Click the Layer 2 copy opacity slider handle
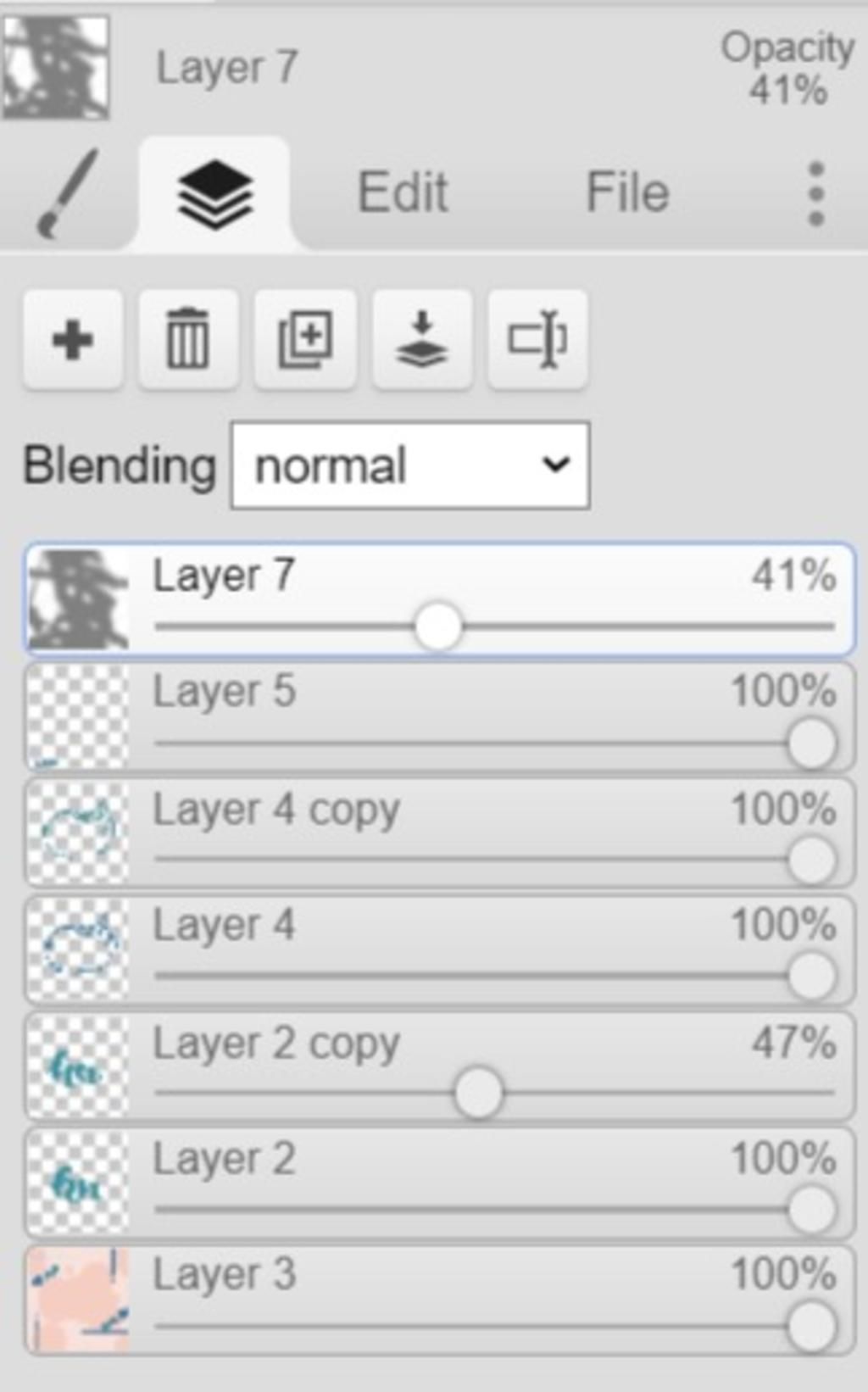This screenshot has width=868, height=1392. pos(478,1093)
